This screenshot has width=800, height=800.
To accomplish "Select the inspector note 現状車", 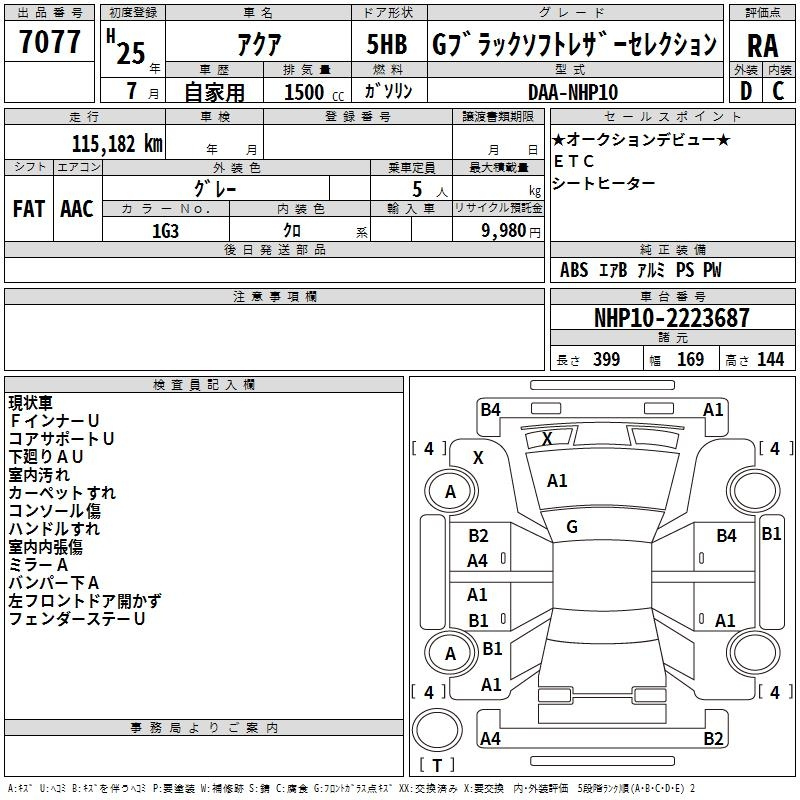I will (30, 403).
